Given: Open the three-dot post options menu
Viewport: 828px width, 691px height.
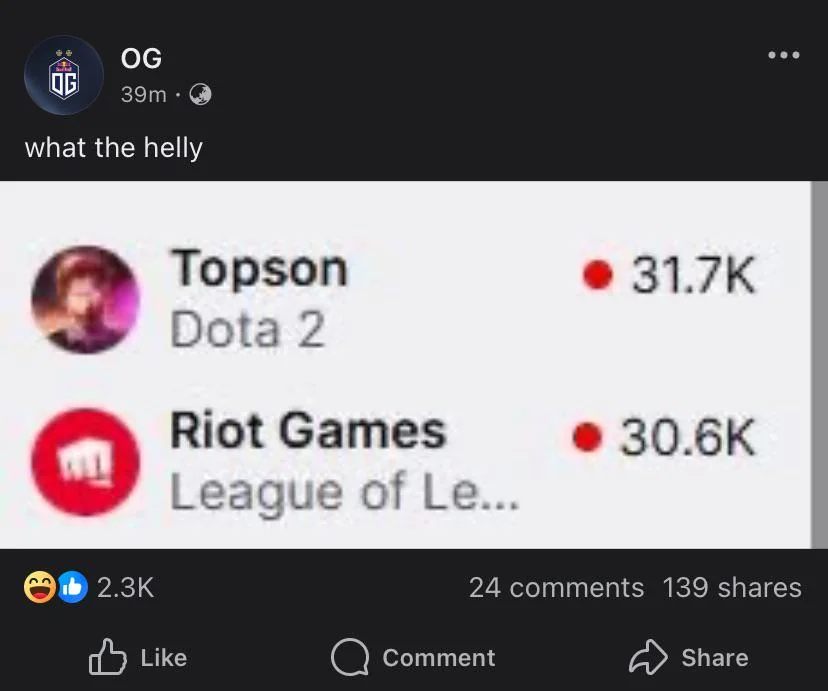Looking at the screenshot, I should point(783,55).
